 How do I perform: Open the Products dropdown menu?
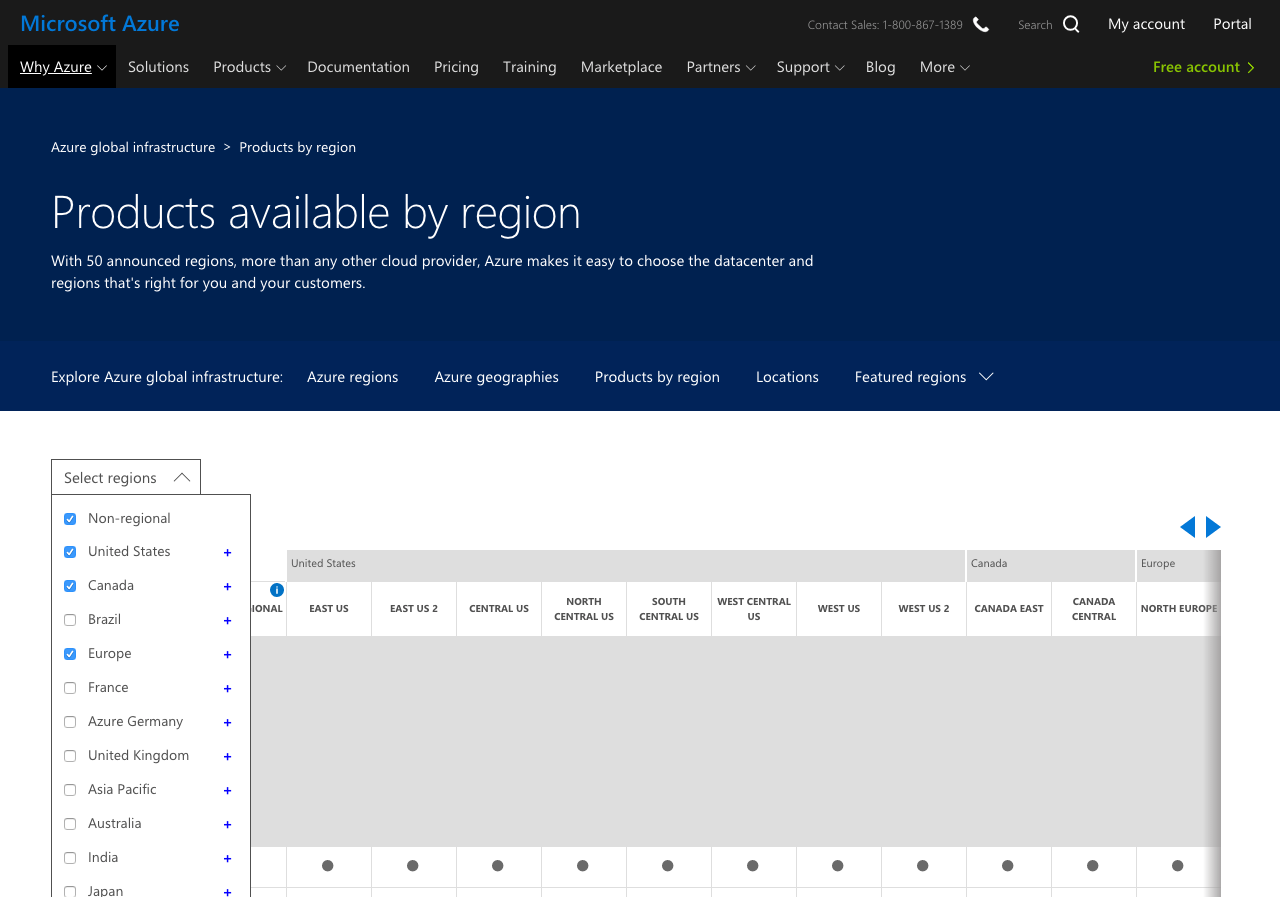(x=249, y=67)
